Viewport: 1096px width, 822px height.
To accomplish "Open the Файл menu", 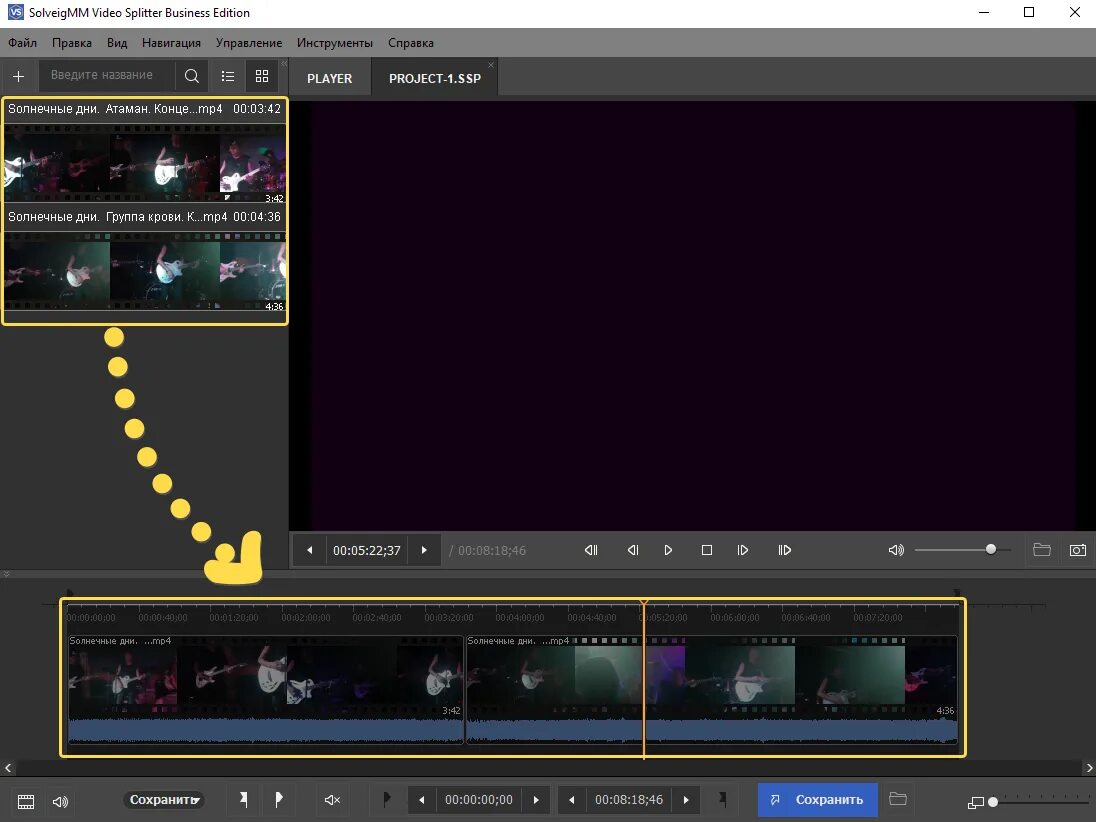I will coord(22,43).
